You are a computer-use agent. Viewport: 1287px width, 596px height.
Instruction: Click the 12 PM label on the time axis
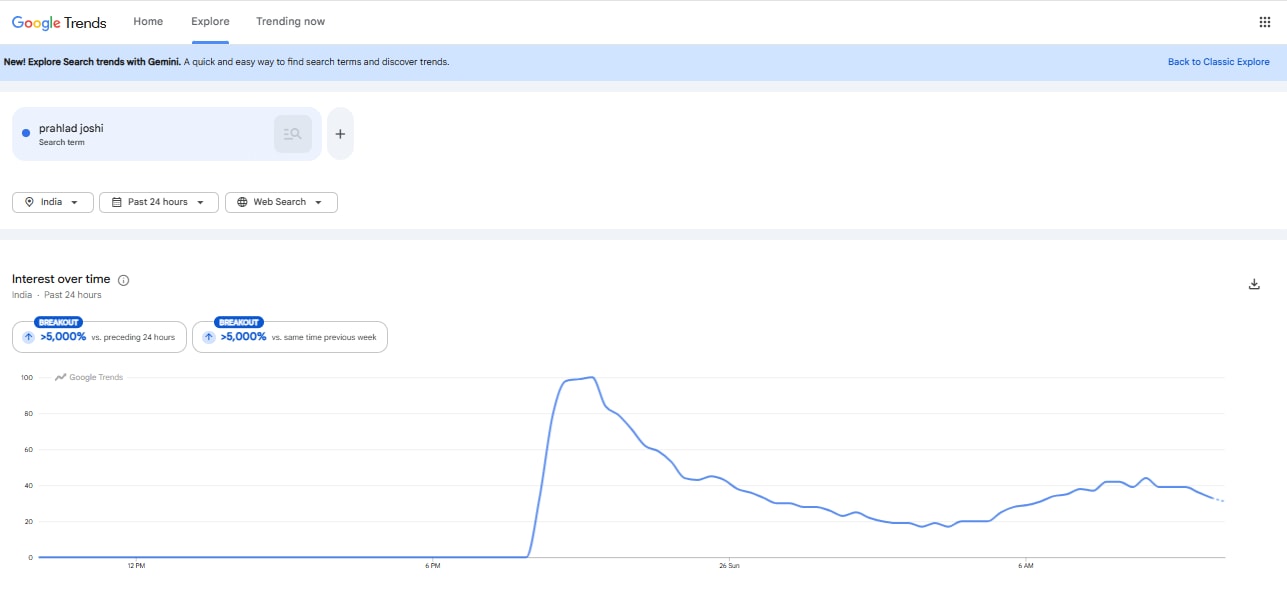point(137,566)
